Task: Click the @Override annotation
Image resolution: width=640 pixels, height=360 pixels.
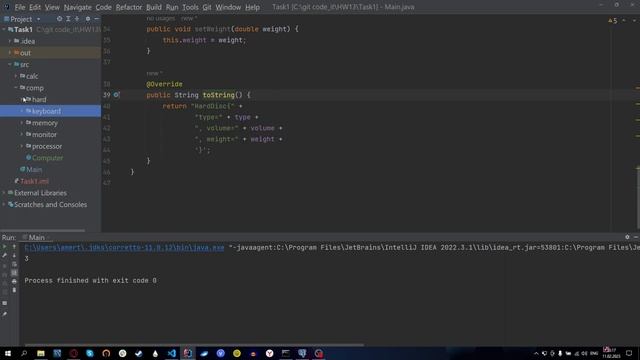Action: (164, 84)
